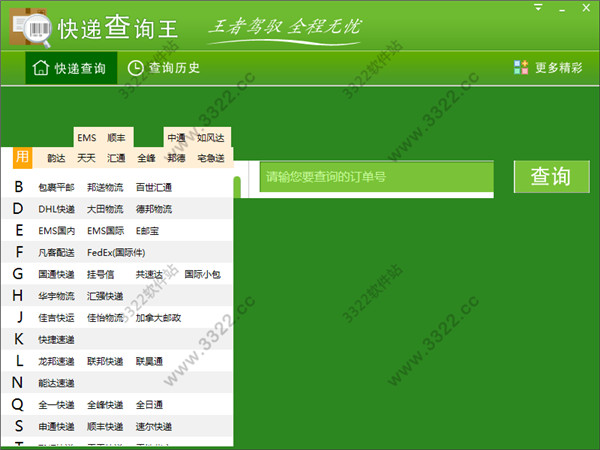Select FedEx(国际件) courier
This screenshot has height=450, width=600.
pyautogui.click(x=116, y=253)
